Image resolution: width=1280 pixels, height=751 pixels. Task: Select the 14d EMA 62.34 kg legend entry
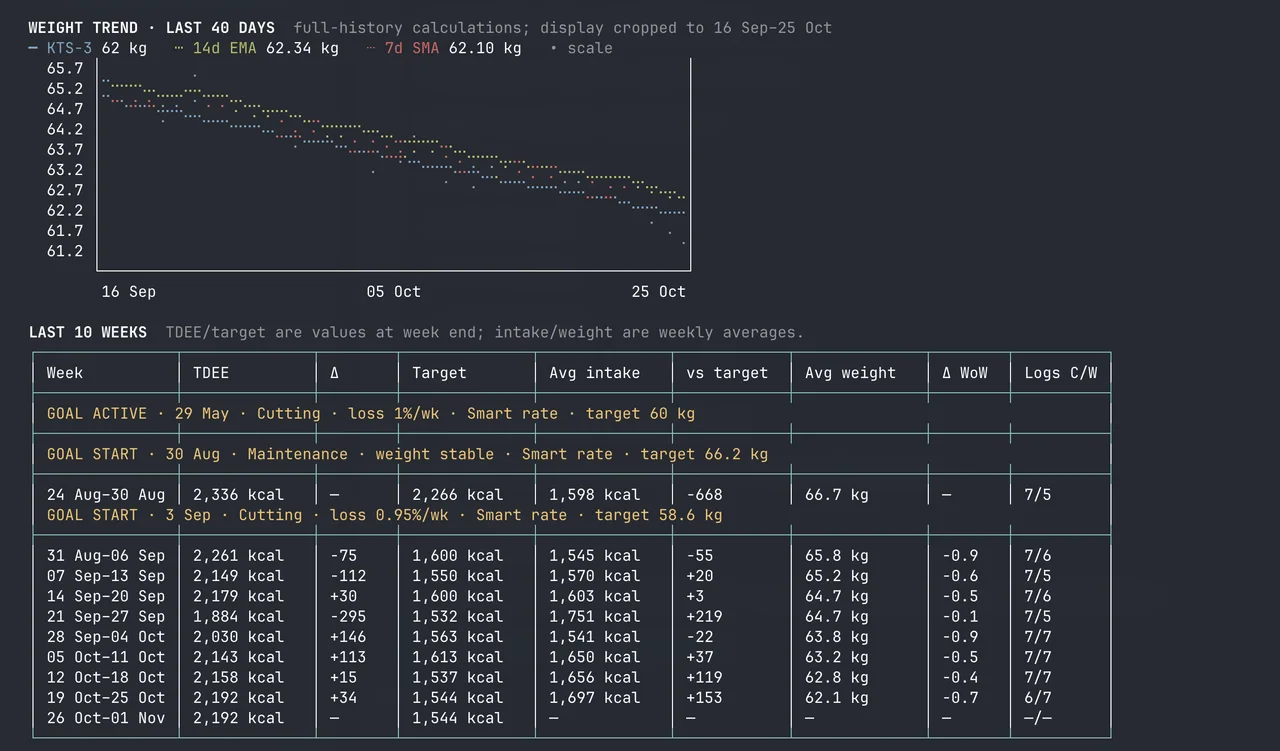[x=256, y=48]
